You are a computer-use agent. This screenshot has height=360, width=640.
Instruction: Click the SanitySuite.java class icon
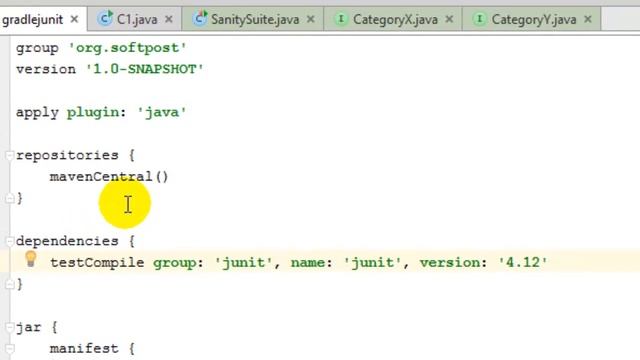[x=200, y=18]
